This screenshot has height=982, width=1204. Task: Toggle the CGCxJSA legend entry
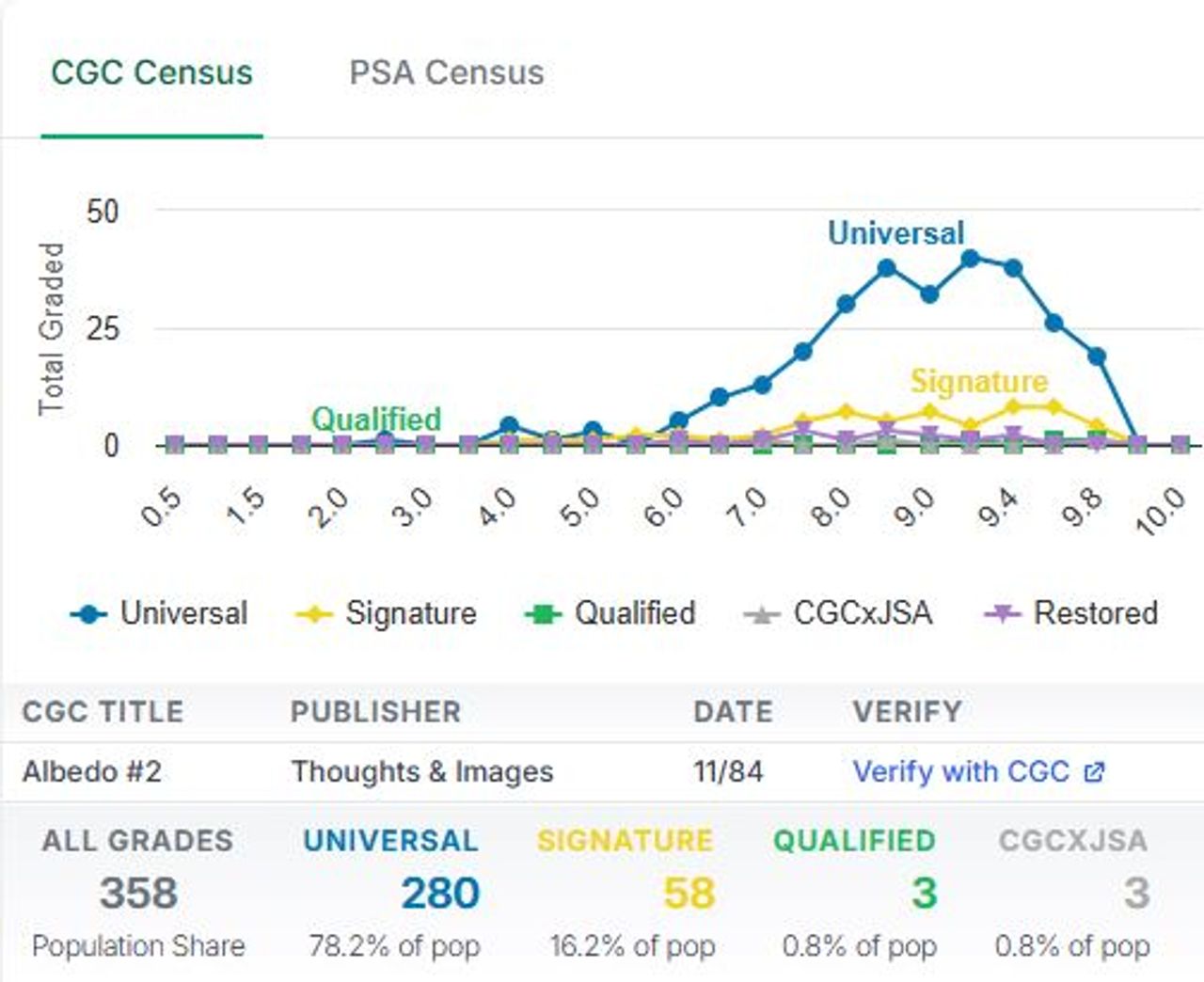tap(863, 613)
